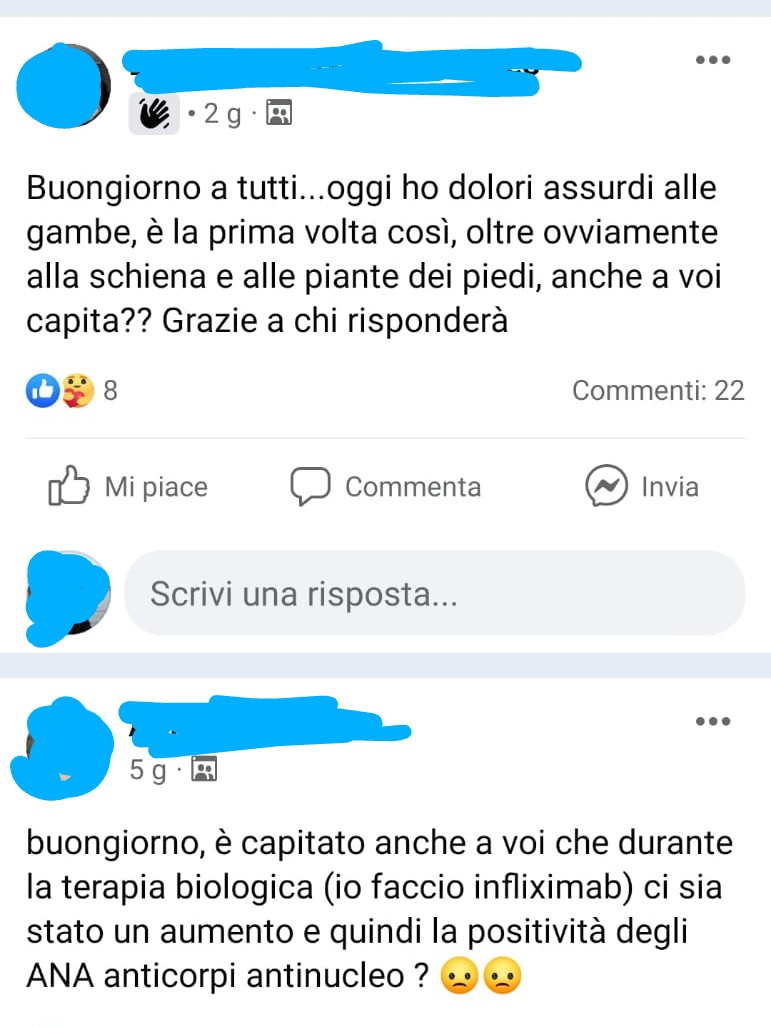Open first post author's profile picture

64,86
